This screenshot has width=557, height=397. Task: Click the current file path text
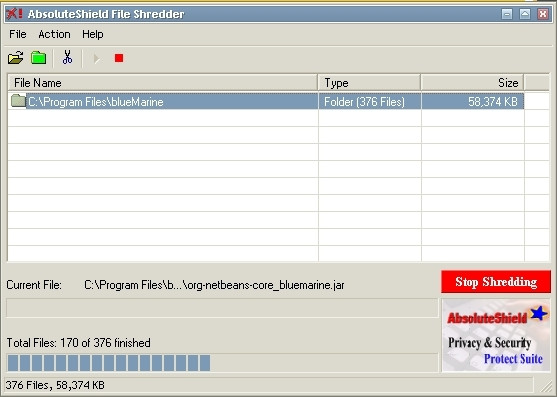(214, 285)
